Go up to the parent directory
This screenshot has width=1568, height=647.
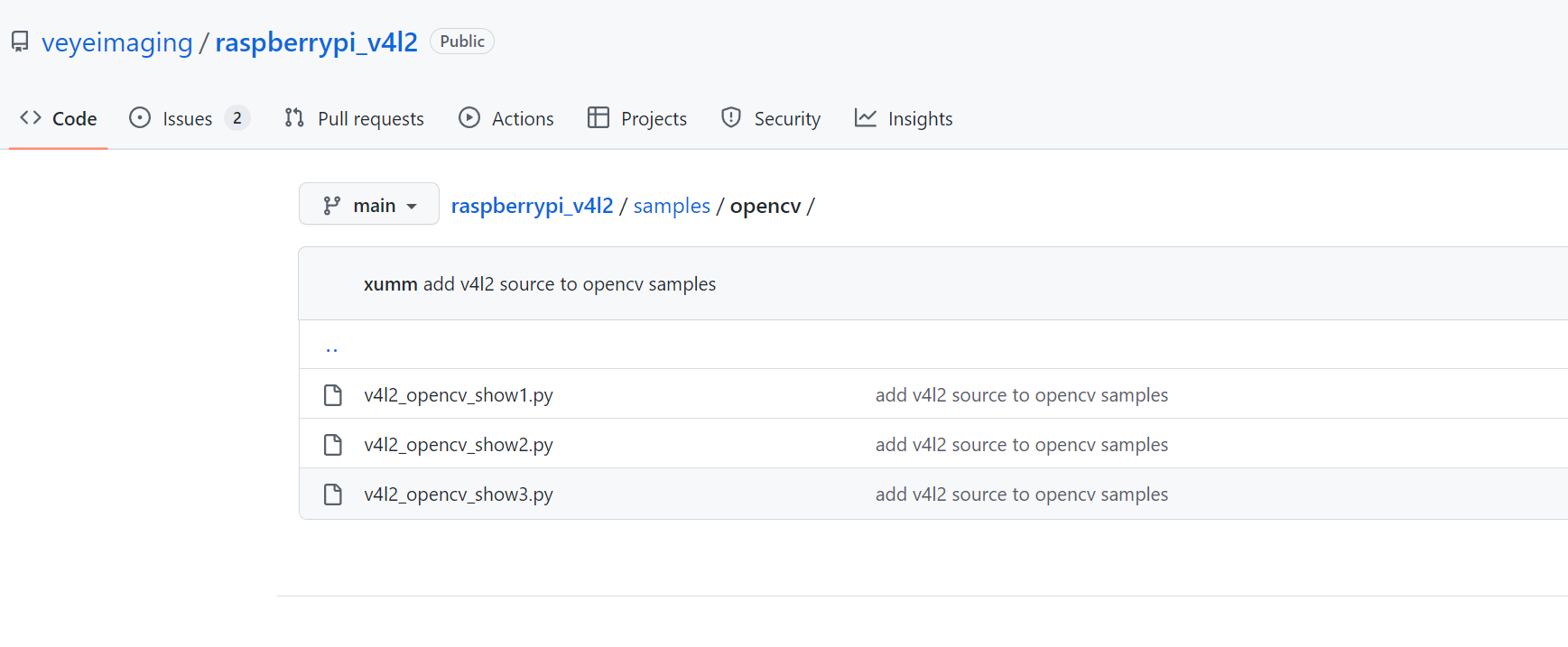(332, 347)
